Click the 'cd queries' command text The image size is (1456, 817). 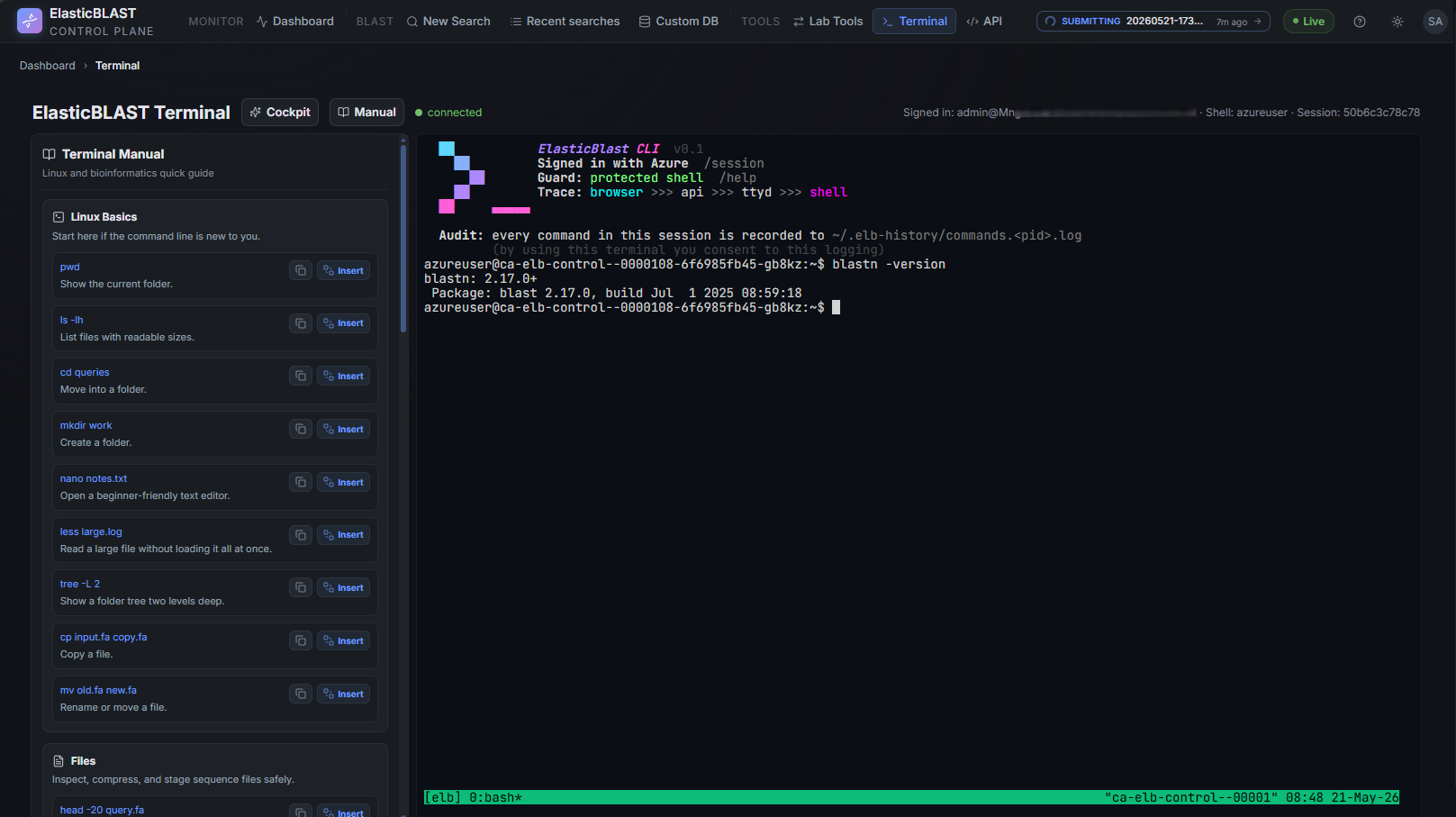[x=85, y=372]
